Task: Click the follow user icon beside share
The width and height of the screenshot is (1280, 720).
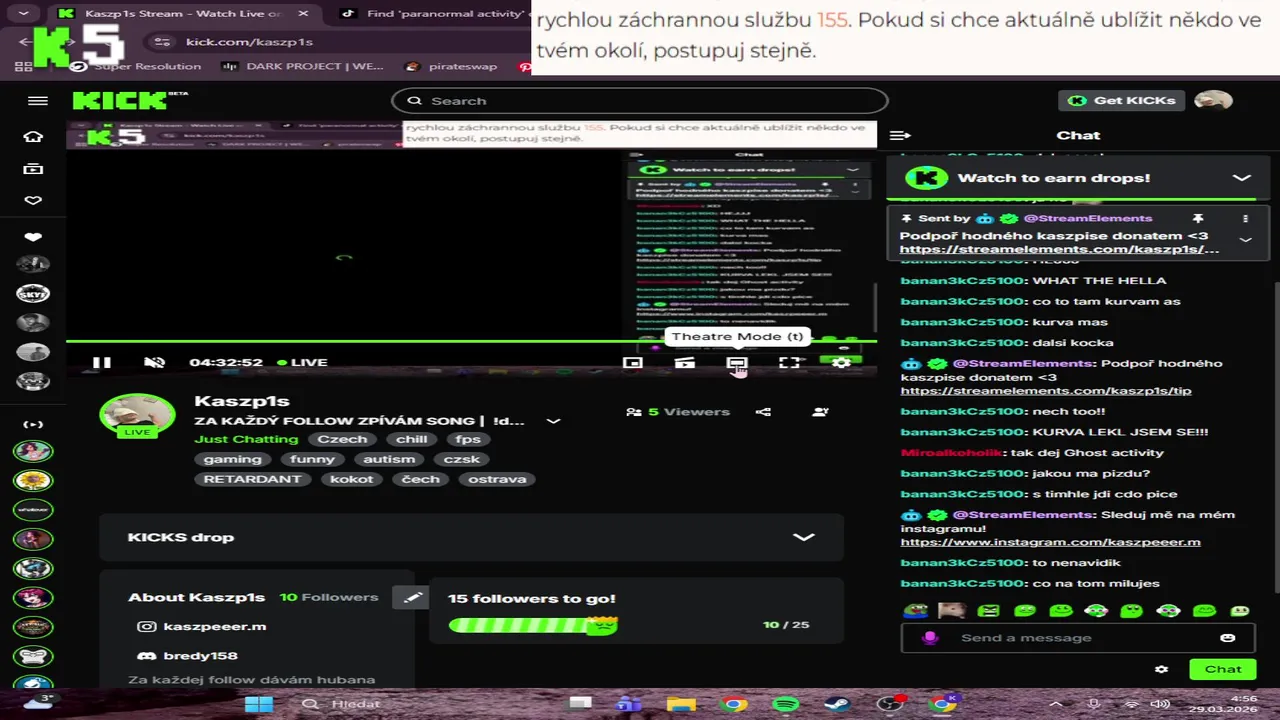Action: click(820, 412)
